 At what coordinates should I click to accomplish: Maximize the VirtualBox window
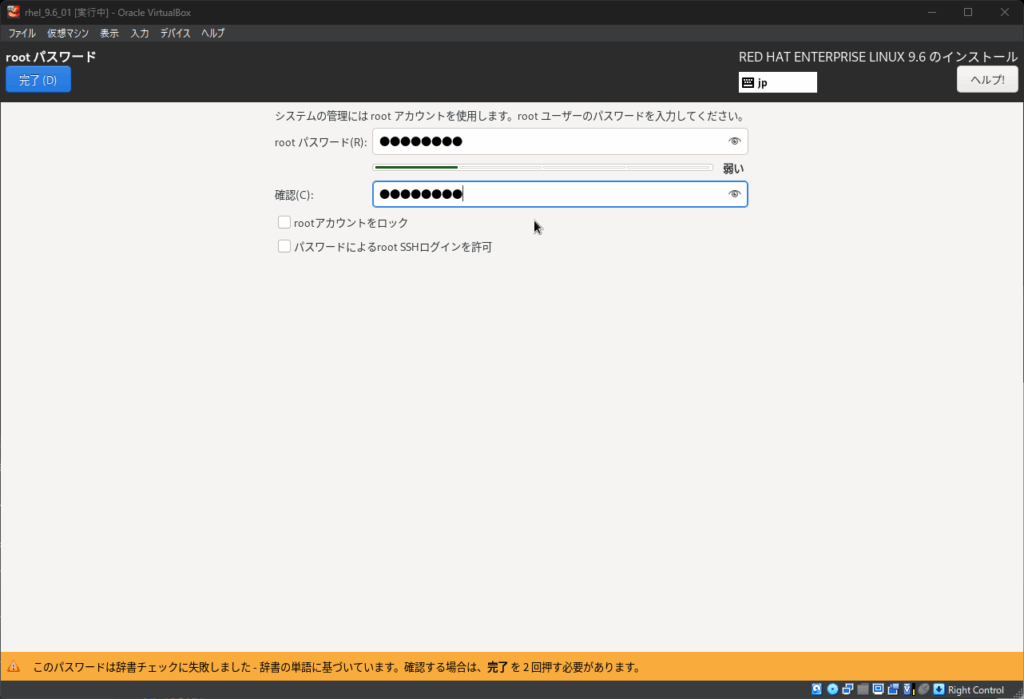(x=968, y=12)
